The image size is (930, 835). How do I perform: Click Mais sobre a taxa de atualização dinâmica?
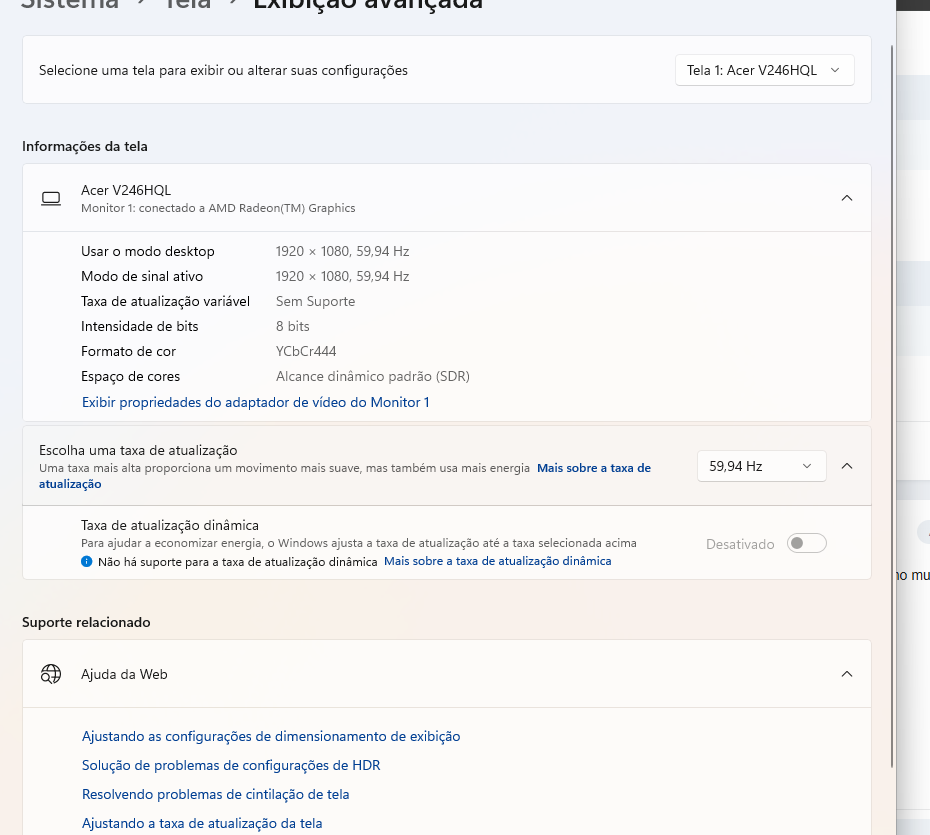(x=497, y=562)
